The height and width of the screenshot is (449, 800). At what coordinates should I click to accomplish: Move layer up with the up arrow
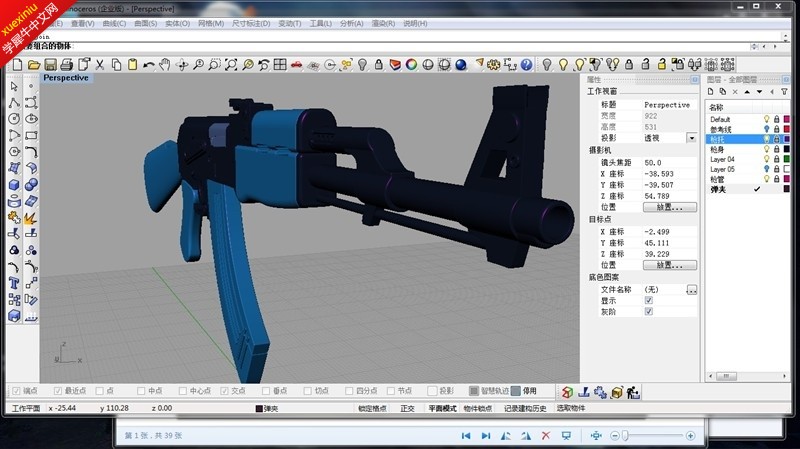pos(747,92)
